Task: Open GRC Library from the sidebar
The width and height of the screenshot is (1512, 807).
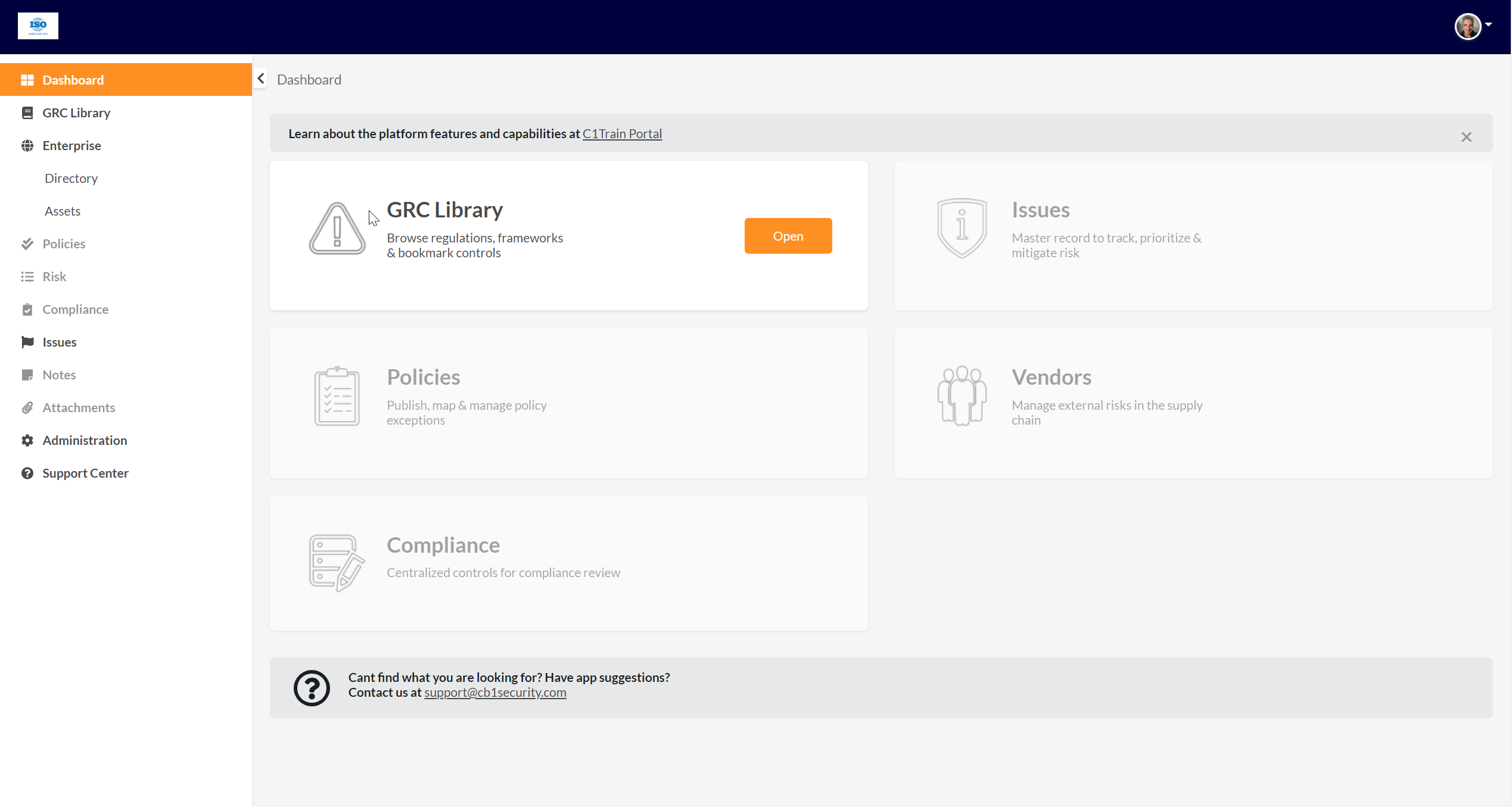Action: tap(76, 113)
